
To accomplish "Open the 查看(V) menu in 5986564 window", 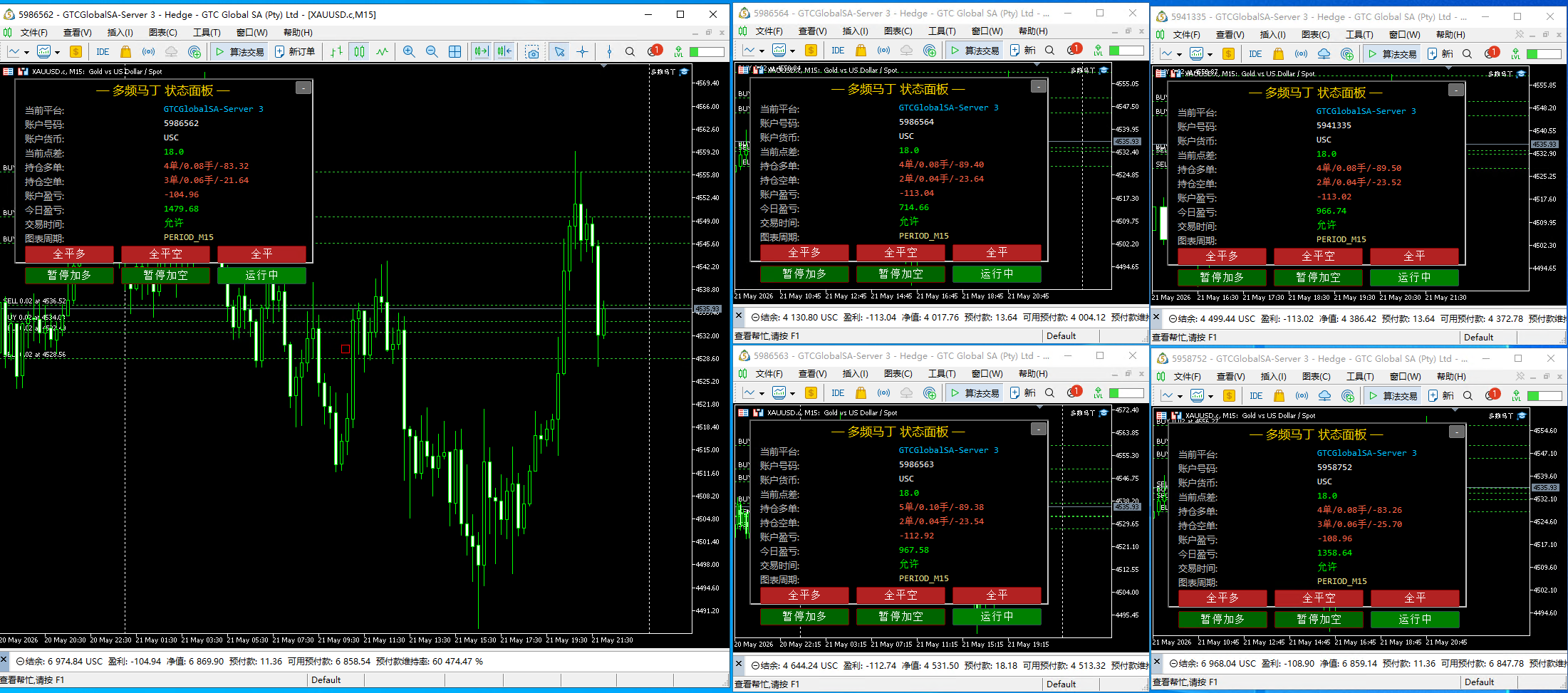I will (x=812, y=31).
